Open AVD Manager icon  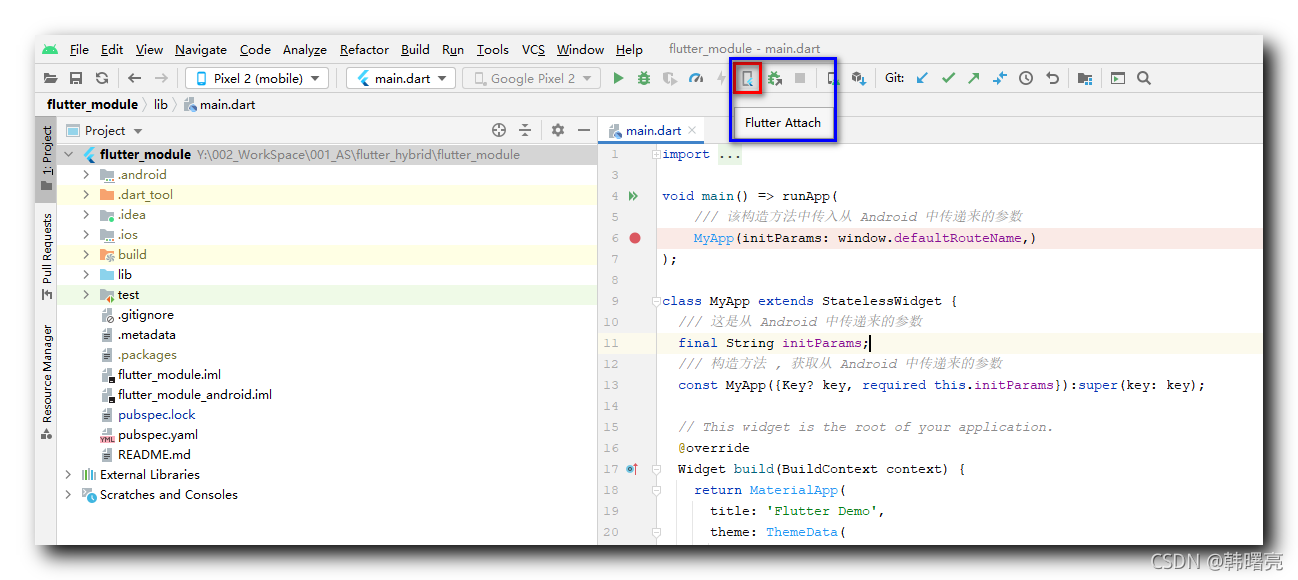(x=832, y=78)
